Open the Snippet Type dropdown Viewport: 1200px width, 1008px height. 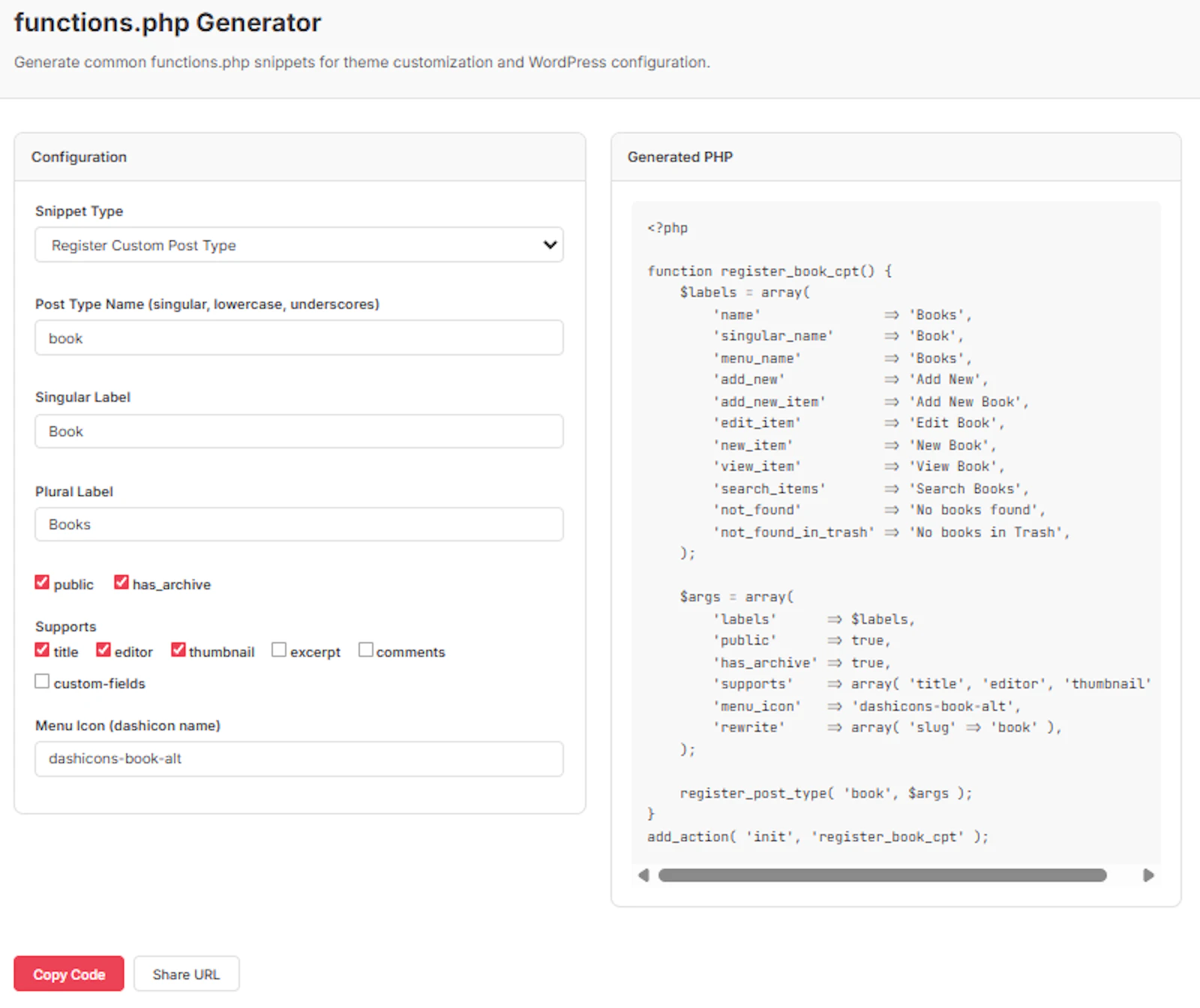click(x=298, y=245)
